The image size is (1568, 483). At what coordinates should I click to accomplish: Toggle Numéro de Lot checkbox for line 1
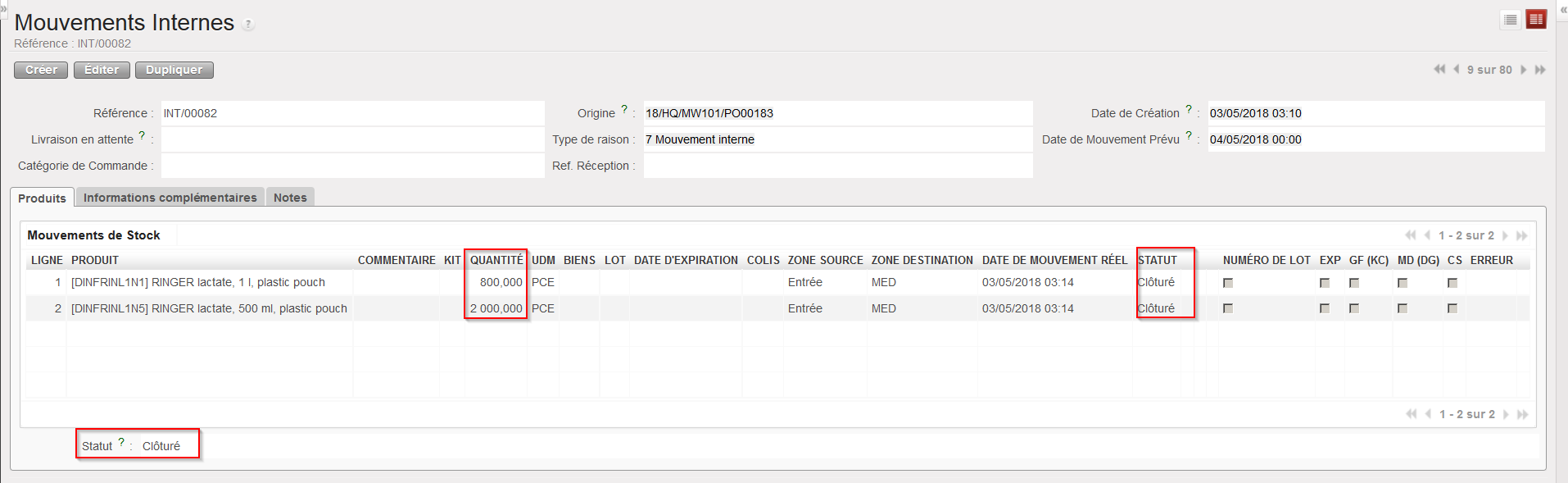(x=1227, y=283)
